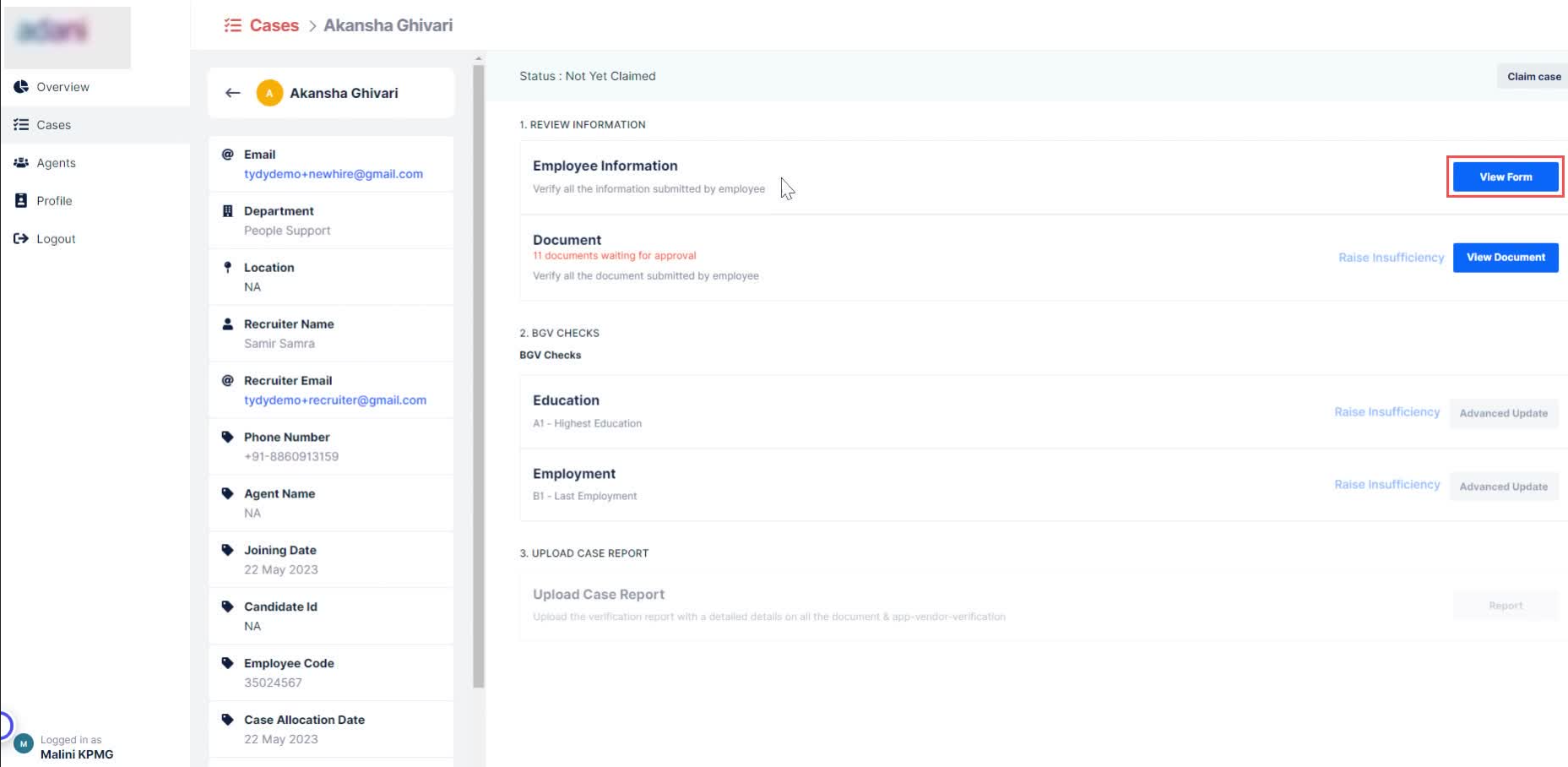
Task: Click the Malini KPMG user avatar
Action: tap(24, 744)
